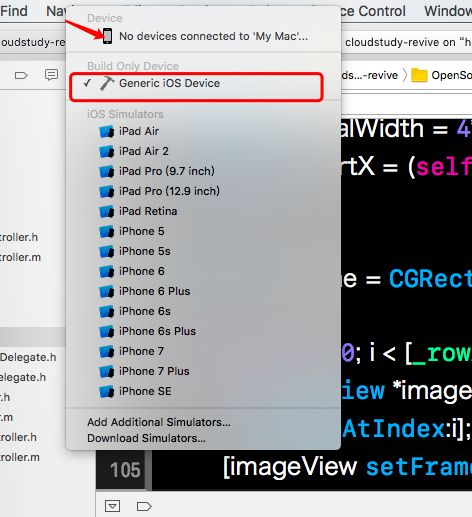Open the bottom troller.m file in navigator

(20, 457)
